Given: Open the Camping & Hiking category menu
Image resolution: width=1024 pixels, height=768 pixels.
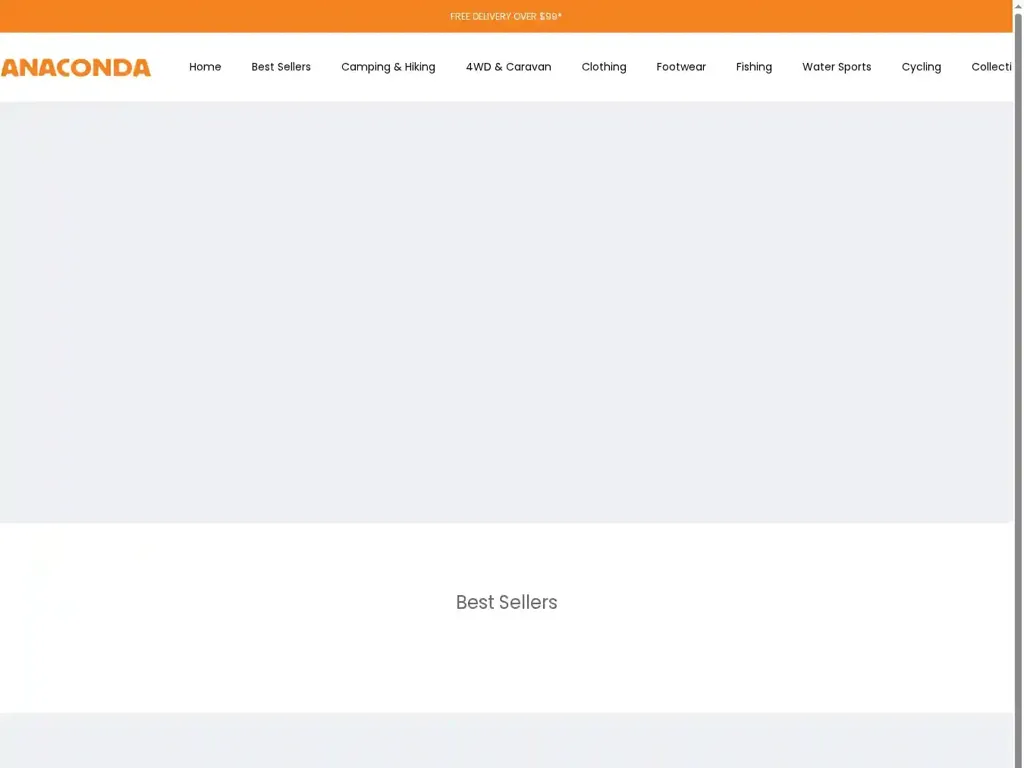Looking at the screenshot, I should pos(388,67).
